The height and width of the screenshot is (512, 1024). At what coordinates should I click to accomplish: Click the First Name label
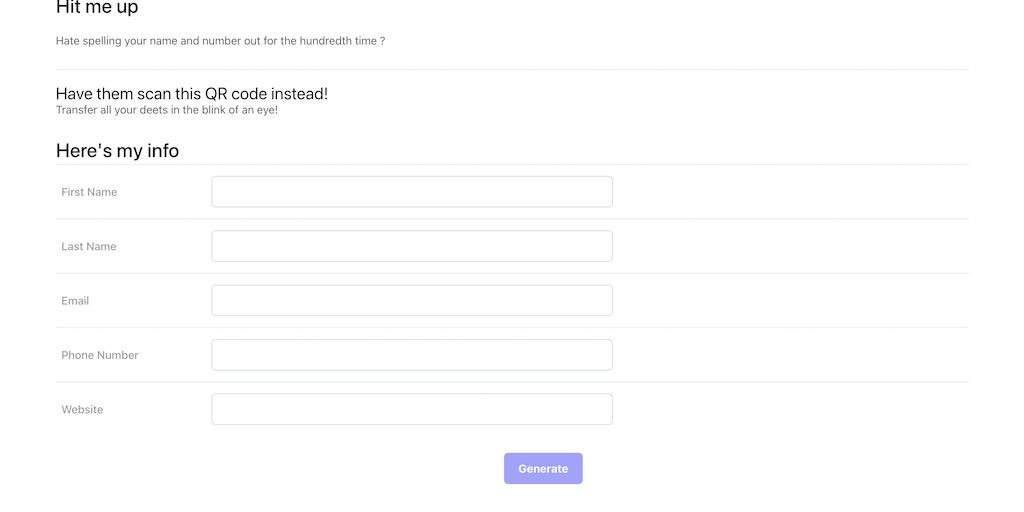[89, 192]
